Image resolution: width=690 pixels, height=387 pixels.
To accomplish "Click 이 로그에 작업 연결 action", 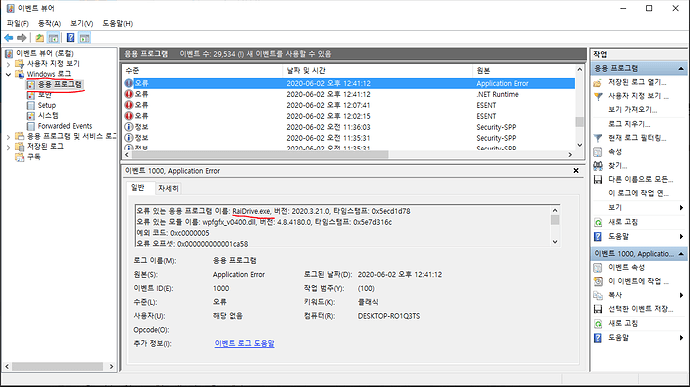I will pyautogui.click(x=638, y=193).
